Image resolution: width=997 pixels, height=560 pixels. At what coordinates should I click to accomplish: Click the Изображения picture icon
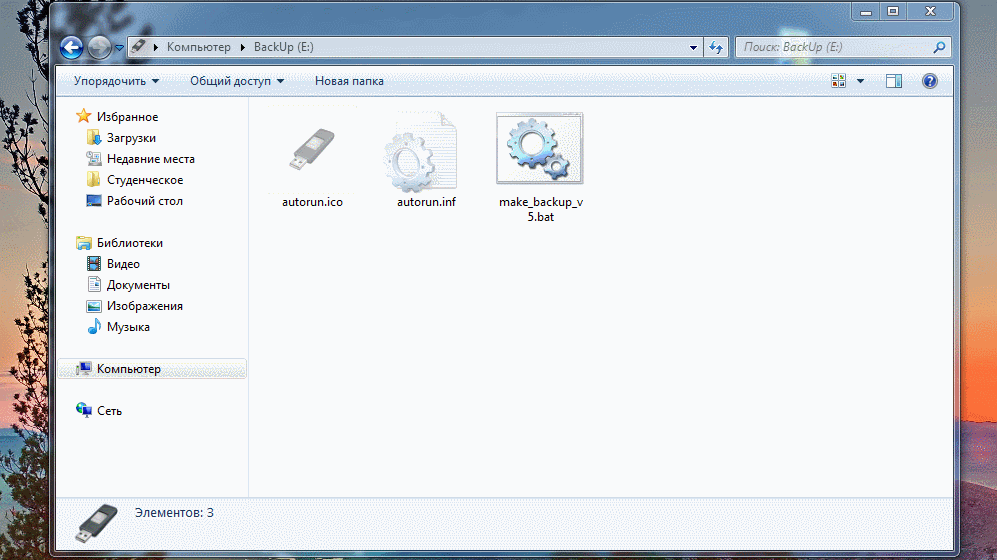(93, 306)
